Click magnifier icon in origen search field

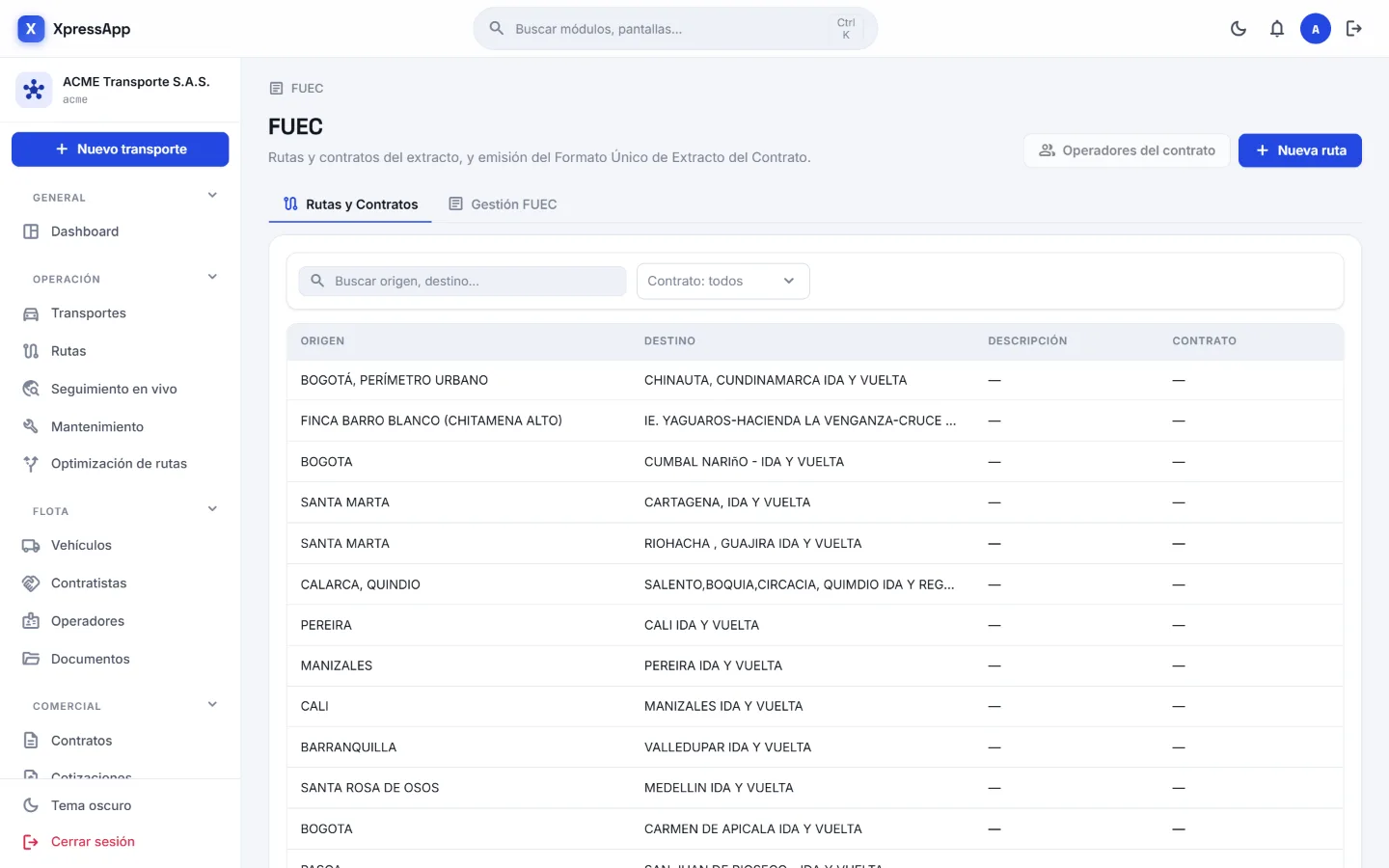pyautogui.click(x=317, y=281)
